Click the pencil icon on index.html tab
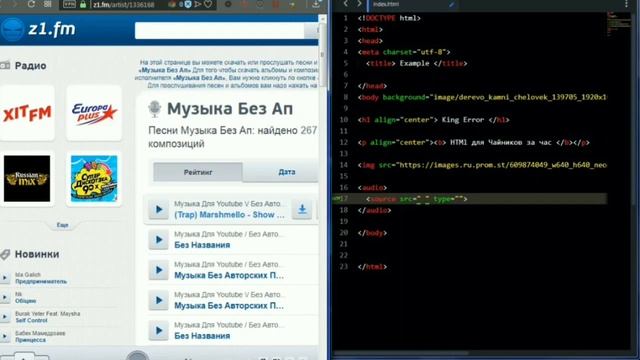This screenshot has width=640, height=360. click(451, 4)
